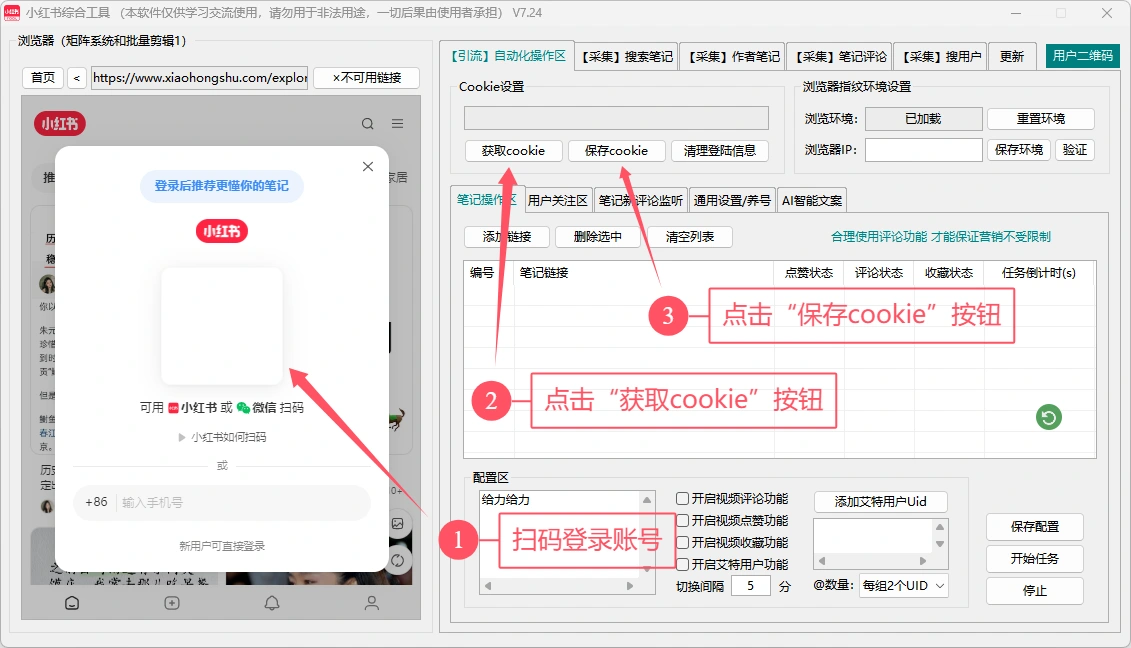Click the 首页 browser button
Screen dimensions: 1131x648
click(x=43, y=77)
